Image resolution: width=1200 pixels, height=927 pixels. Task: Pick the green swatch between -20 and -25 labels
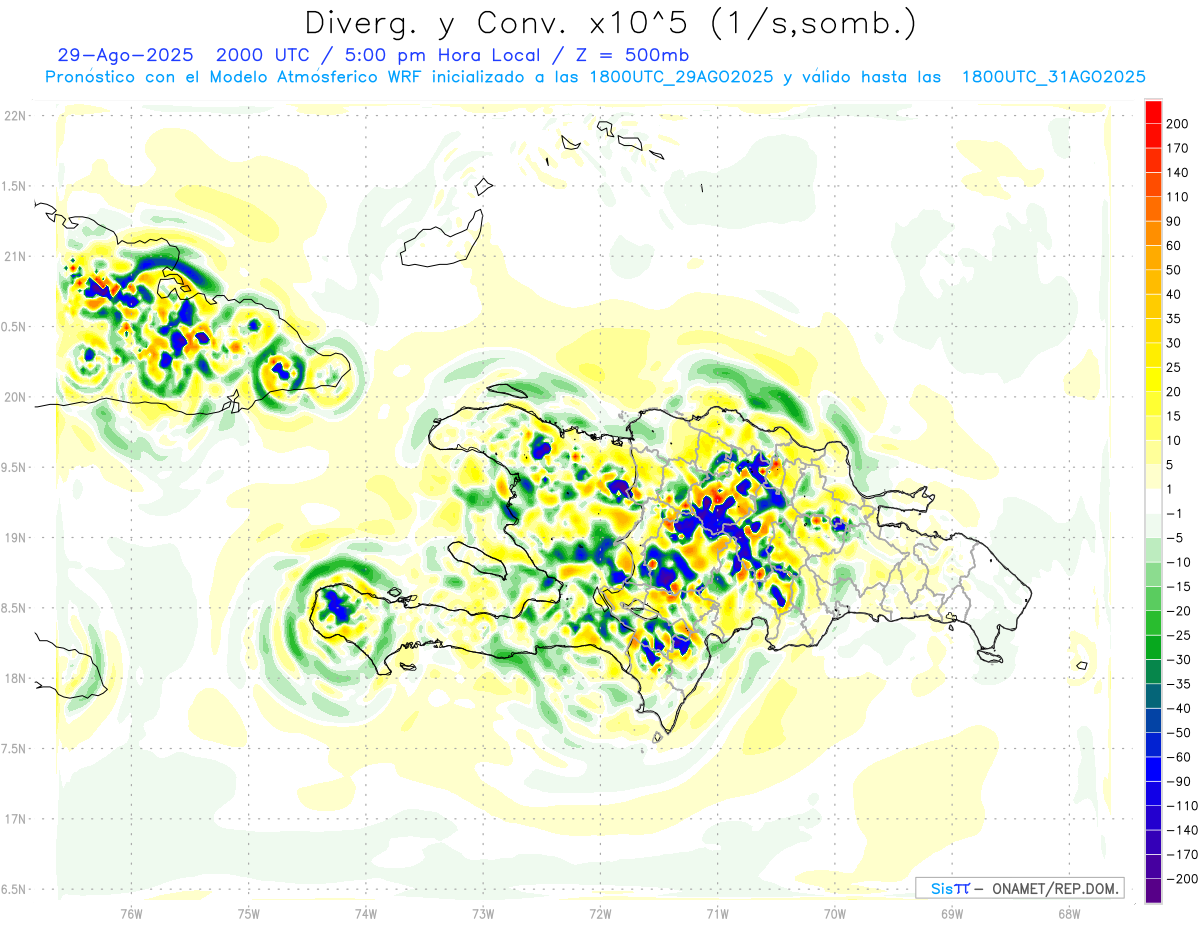coord(1153,622)
